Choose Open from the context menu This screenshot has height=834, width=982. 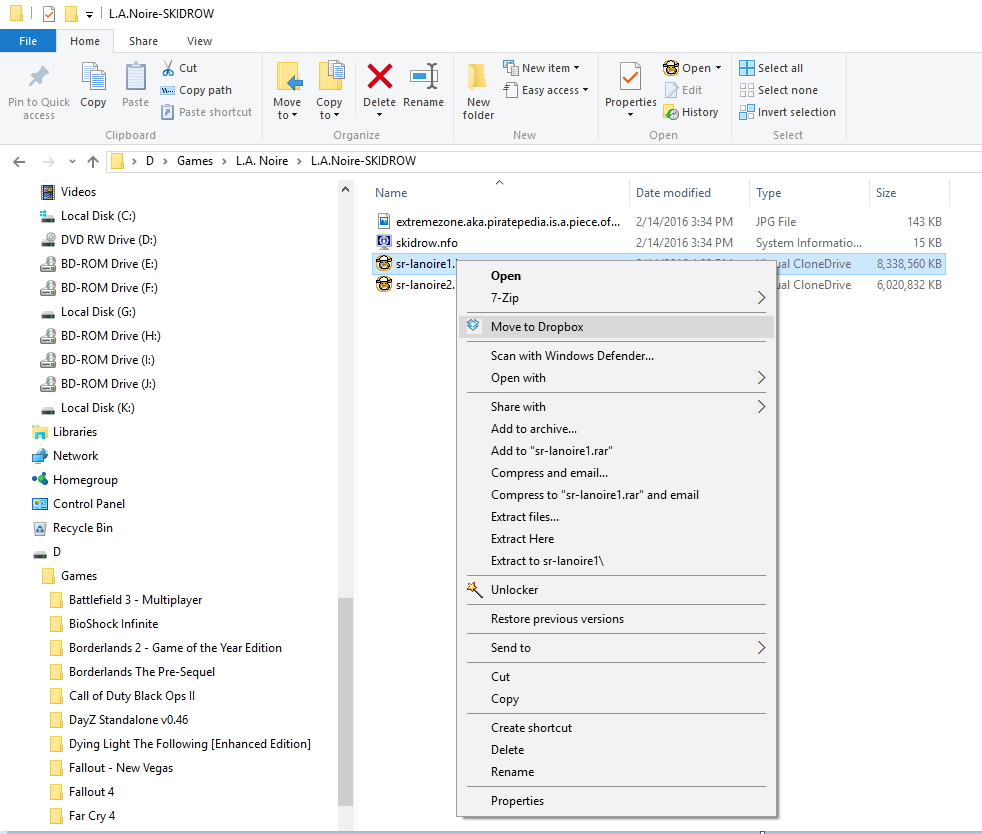(616, 276)
